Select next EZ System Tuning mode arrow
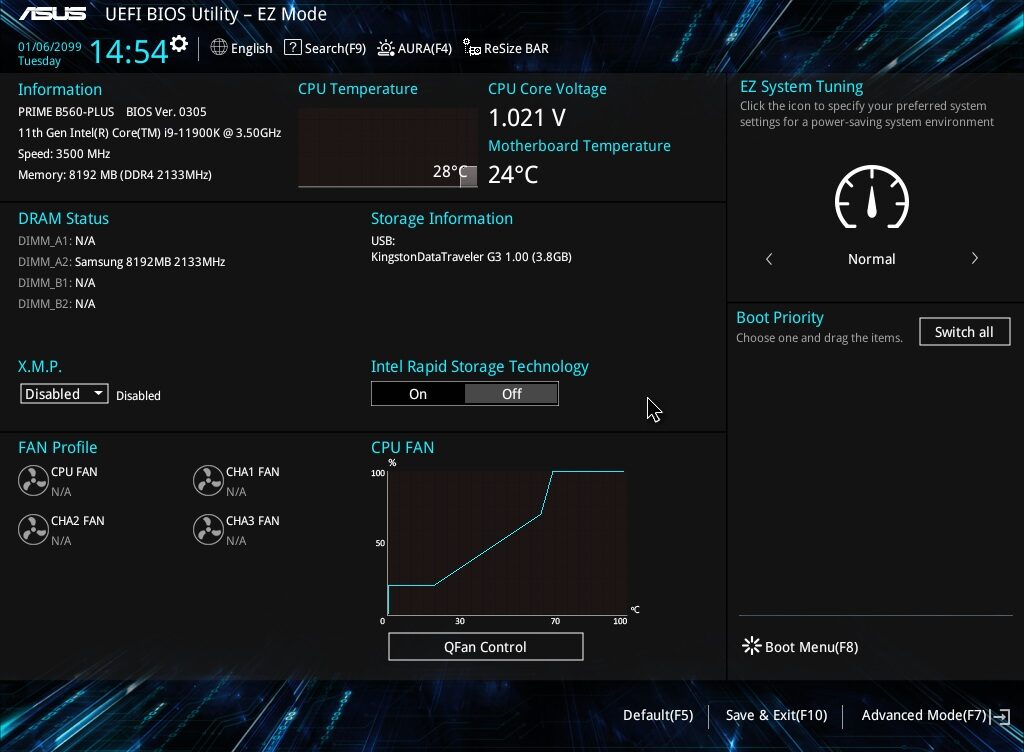This screenshot has height=752, width=1024. [974, 258]
